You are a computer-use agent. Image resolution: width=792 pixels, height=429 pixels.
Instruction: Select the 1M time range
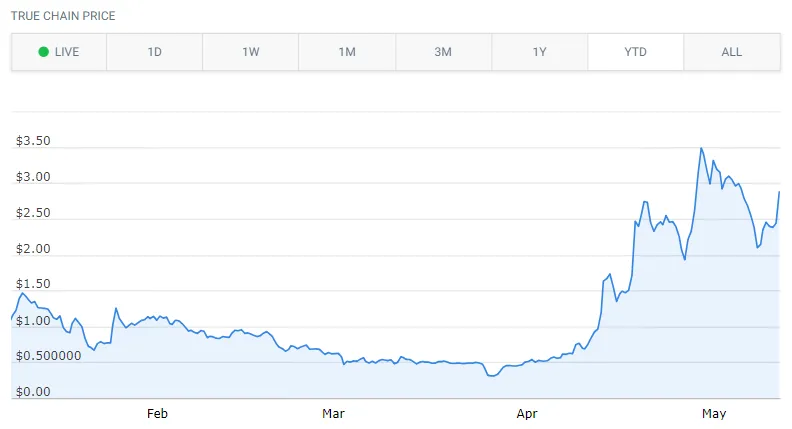tap(347, 52)
